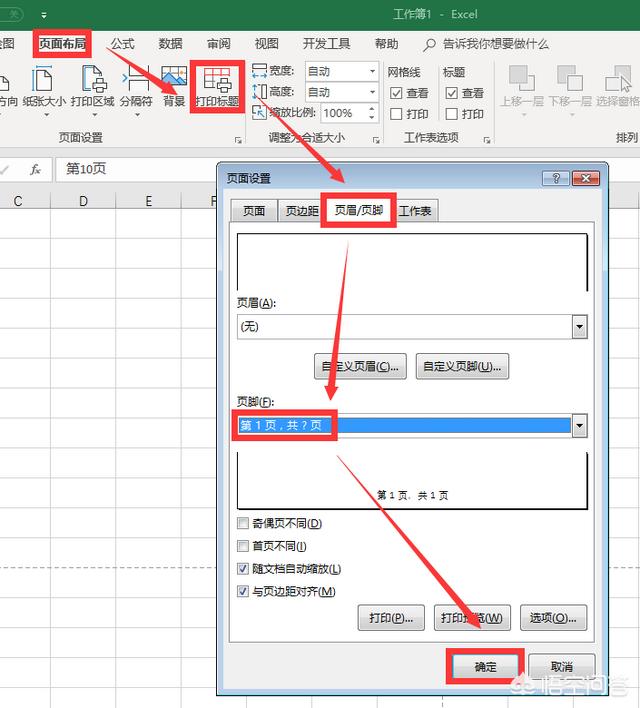Close the Page Setup (页面设置) dialog

click(x=585, y=178)
